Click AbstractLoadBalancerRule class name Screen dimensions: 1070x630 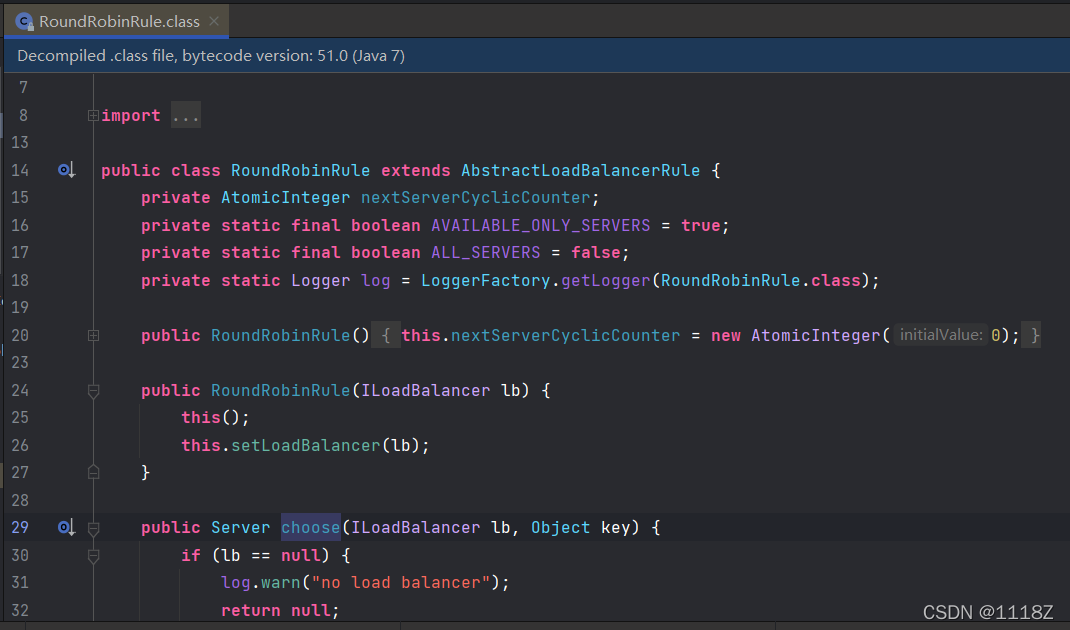click(581, 171)
